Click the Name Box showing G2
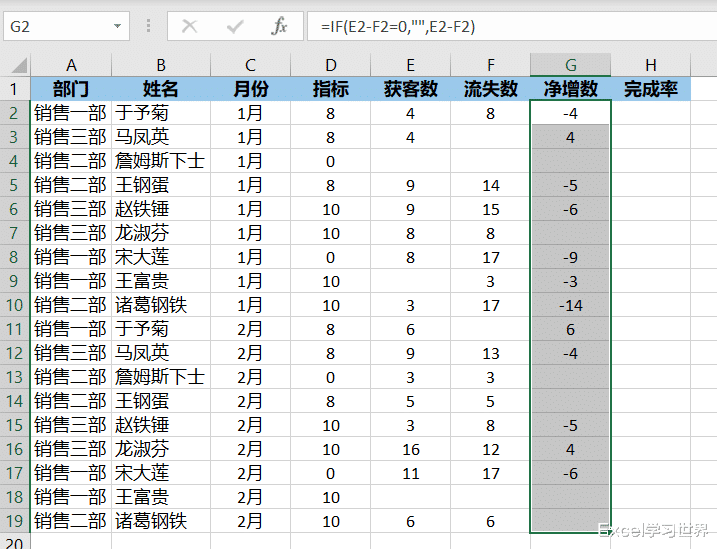 (x=66, y=27)
